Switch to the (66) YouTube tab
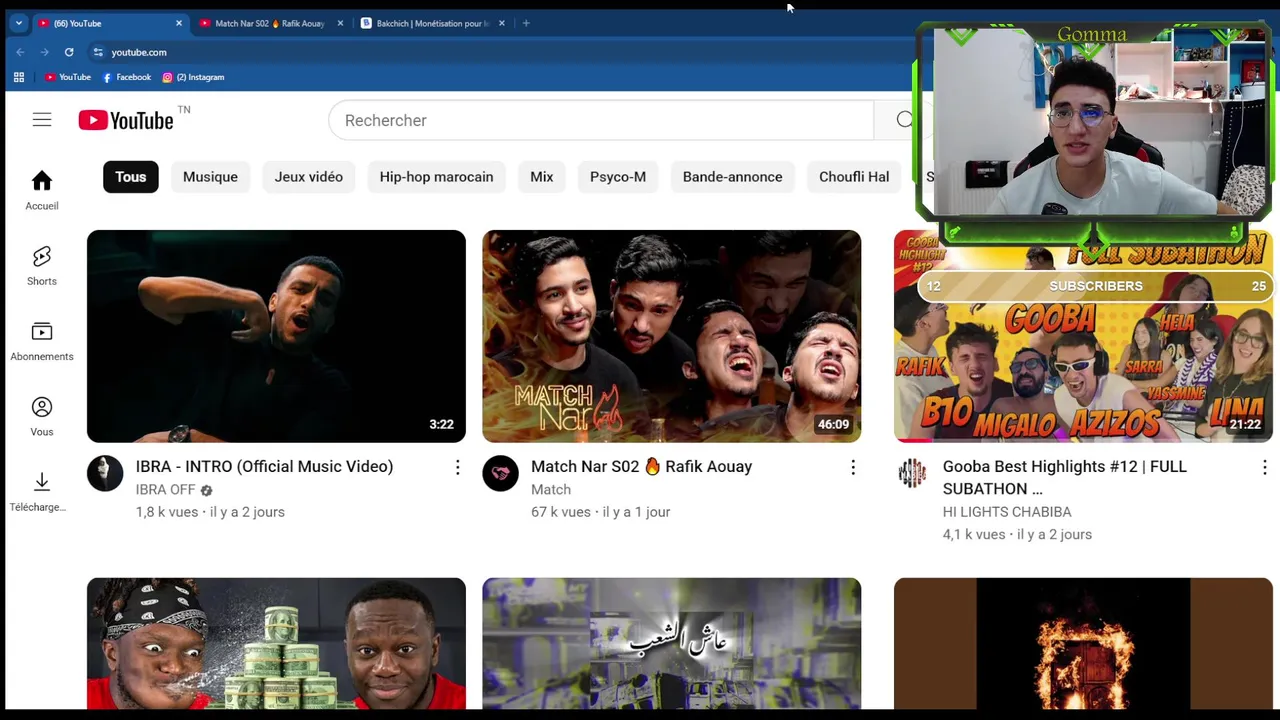 pos(110,23)
